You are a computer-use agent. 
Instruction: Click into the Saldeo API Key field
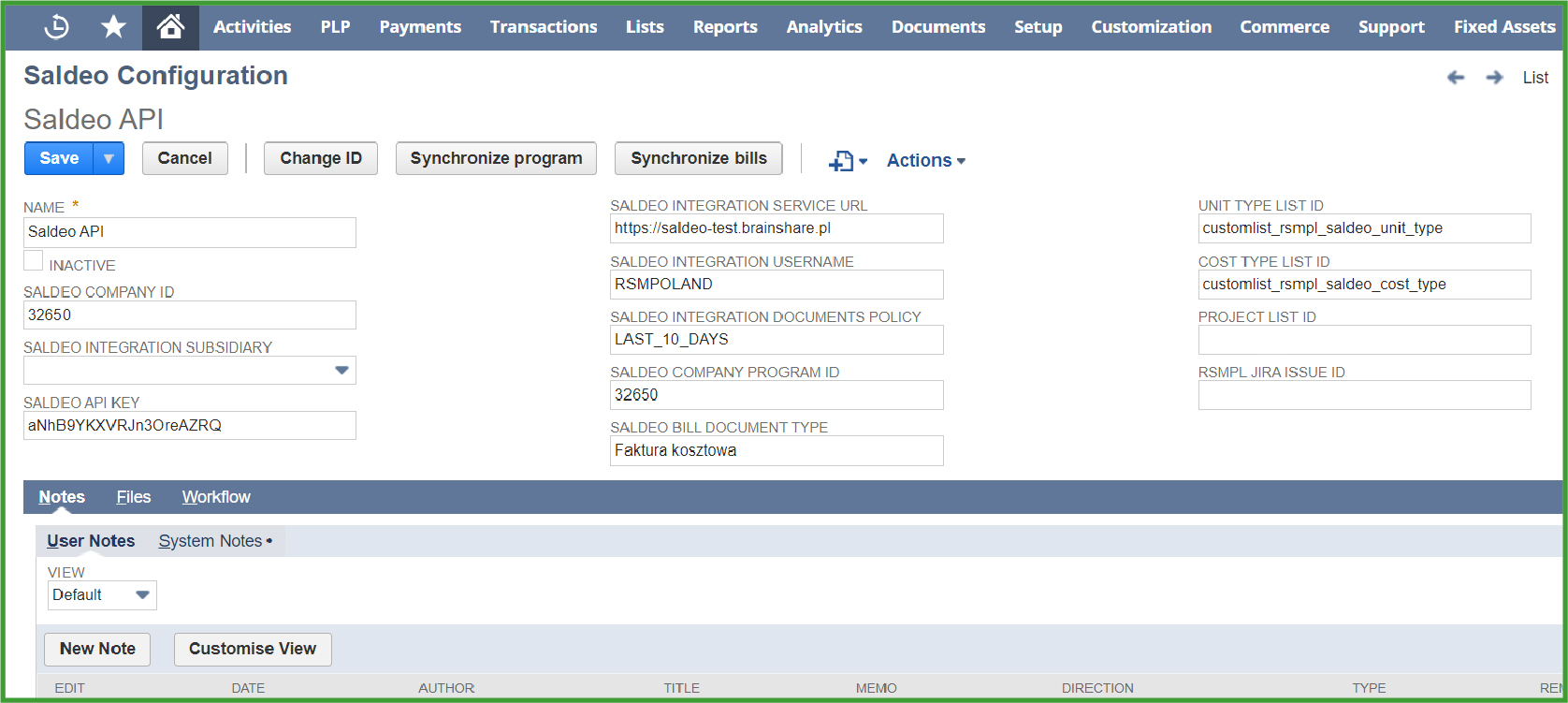[x=189, y=426]
